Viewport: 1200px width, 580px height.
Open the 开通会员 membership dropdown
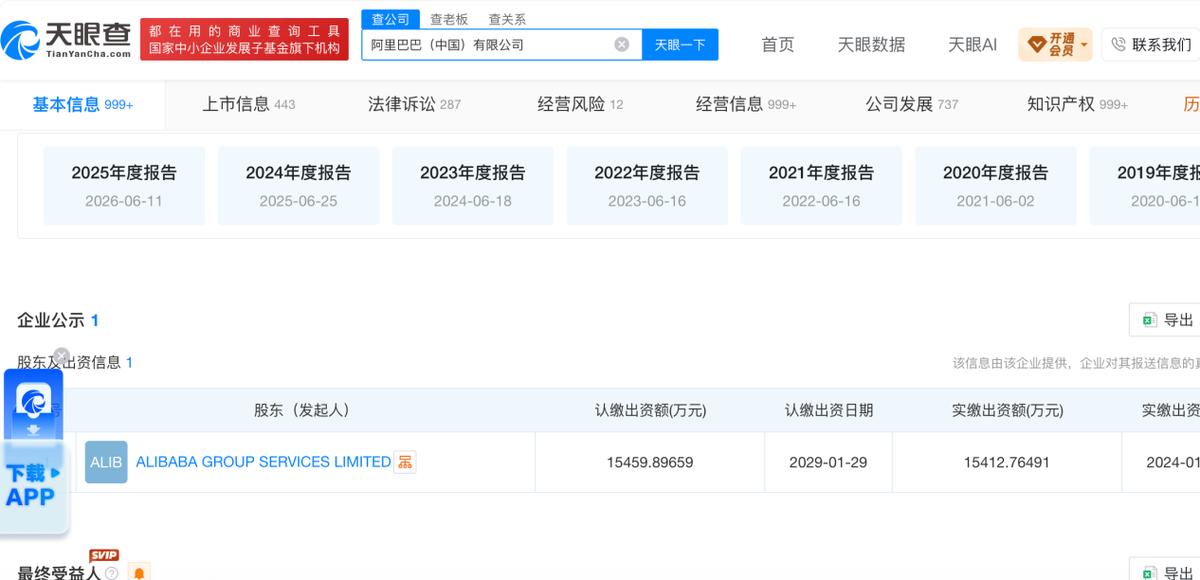(x=1055, y=44)
